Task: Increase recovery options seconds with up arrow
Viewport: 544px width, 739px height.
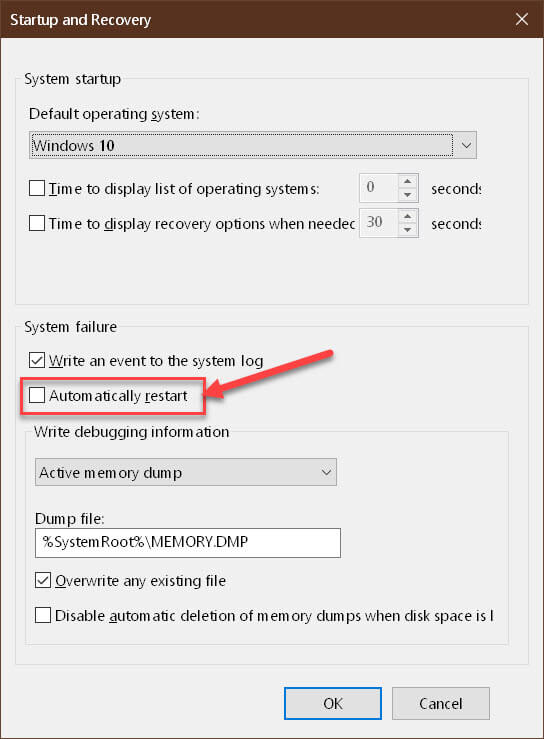Action: coord(408,216)
